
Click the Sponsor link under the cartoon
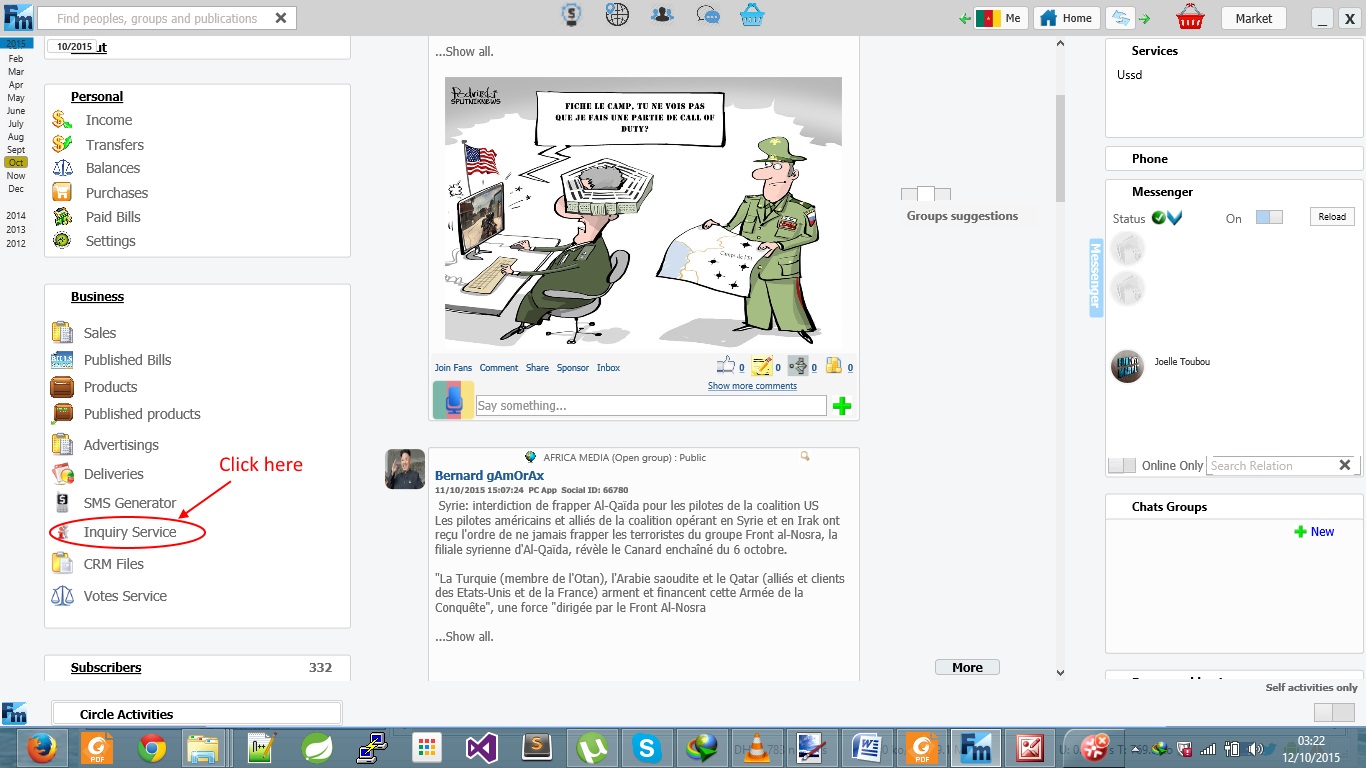(x=573, y=368)
